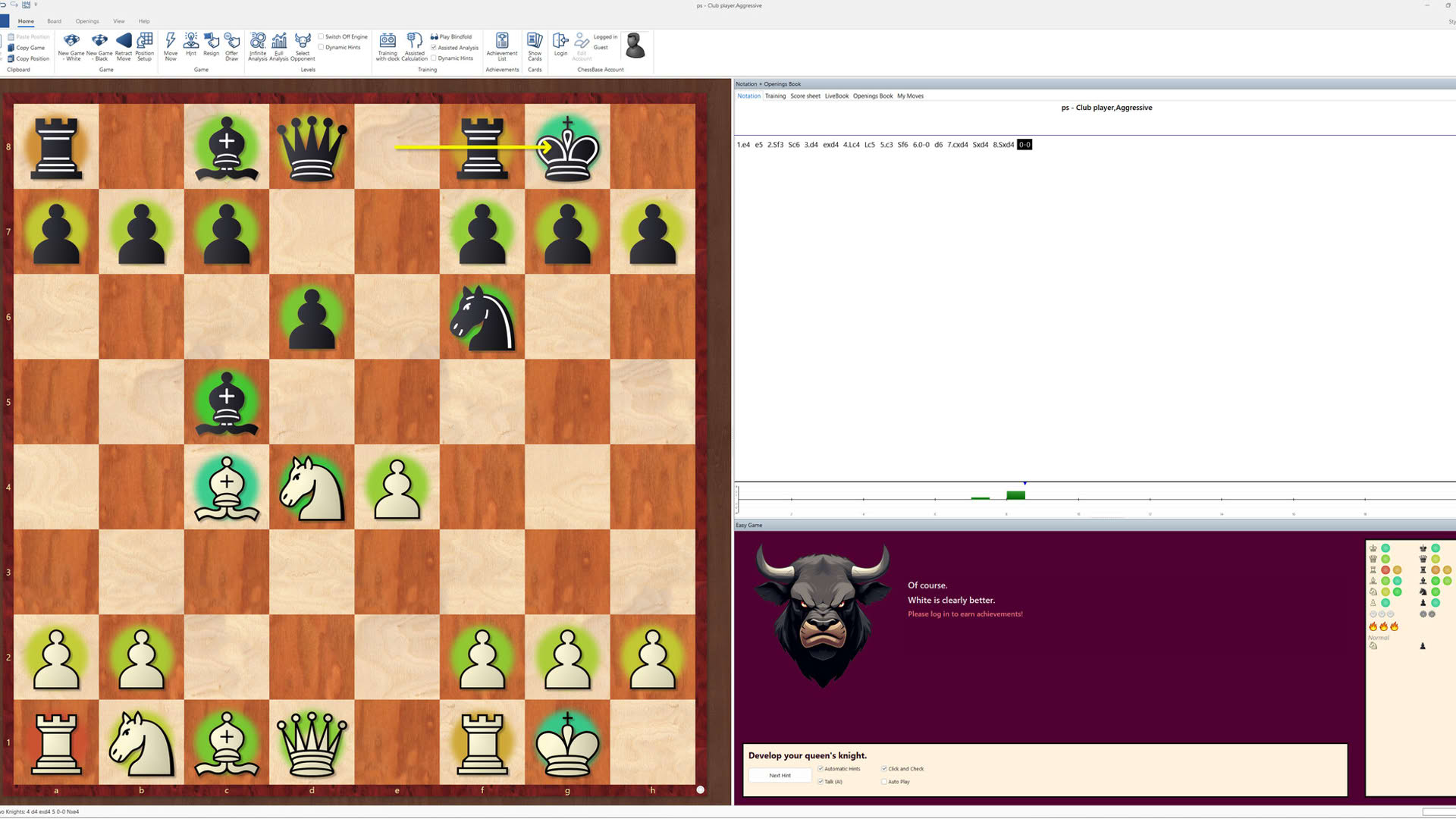Open the quick access toolbar dropdown arrow
This screenshot has height=819, width=1456.
coord(36,5)
